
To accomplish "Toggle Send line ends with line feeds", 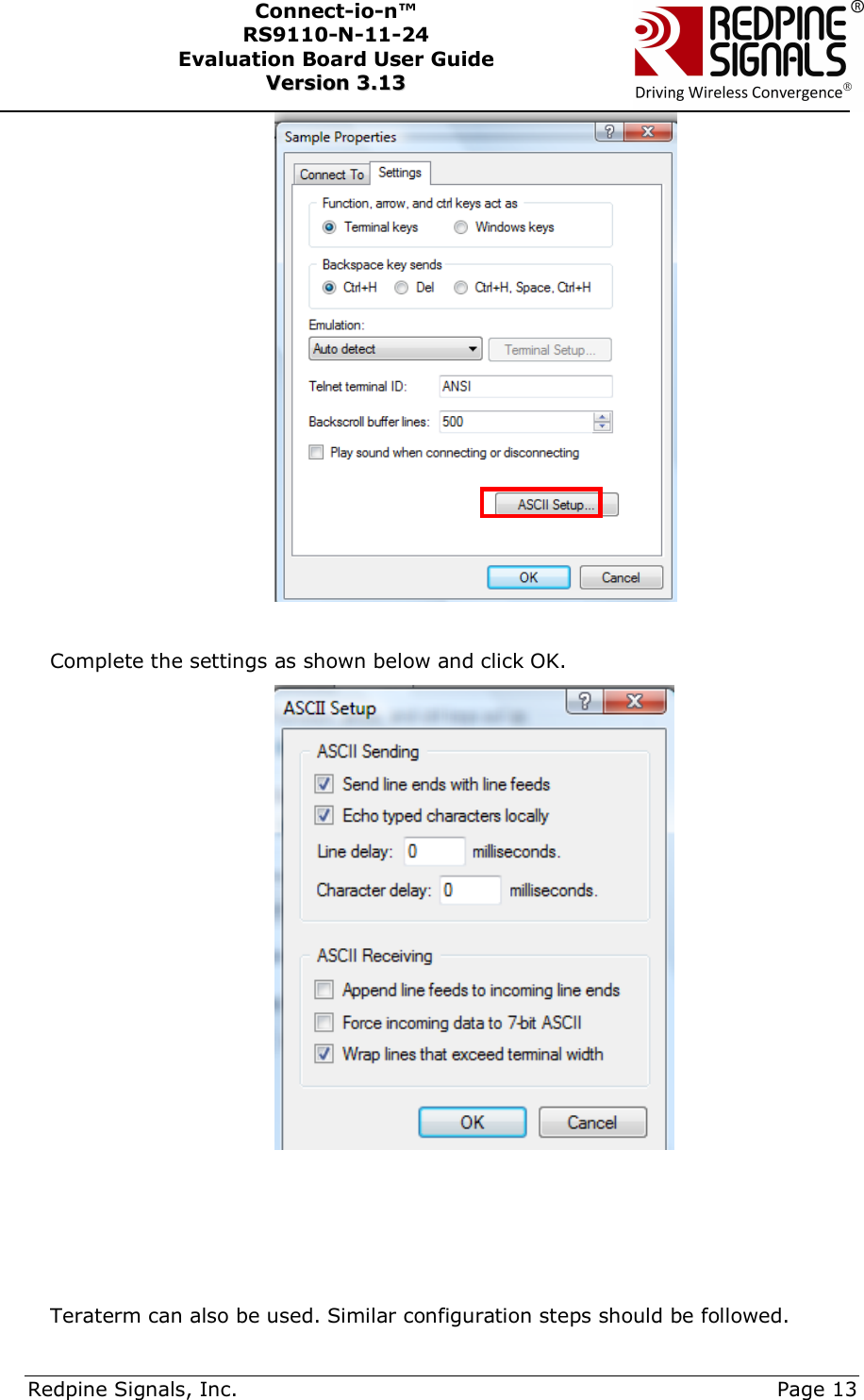I will [x=324, y=784].
